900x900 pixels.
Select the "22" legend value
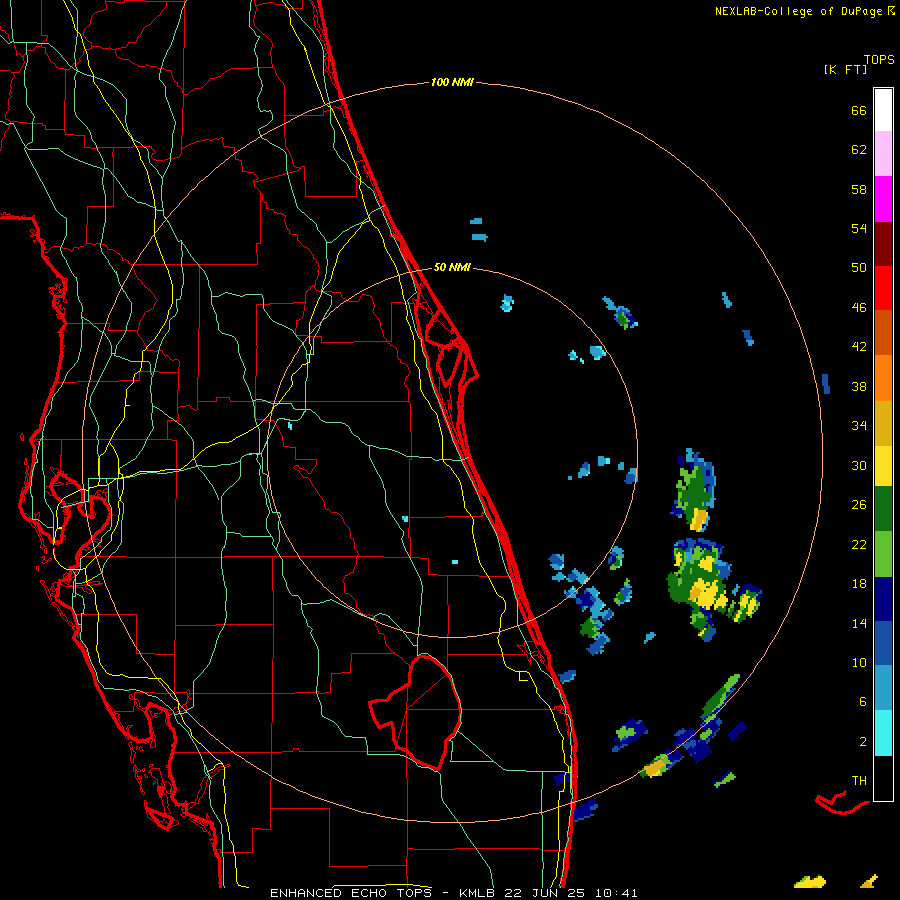click(x=859, y=545)
